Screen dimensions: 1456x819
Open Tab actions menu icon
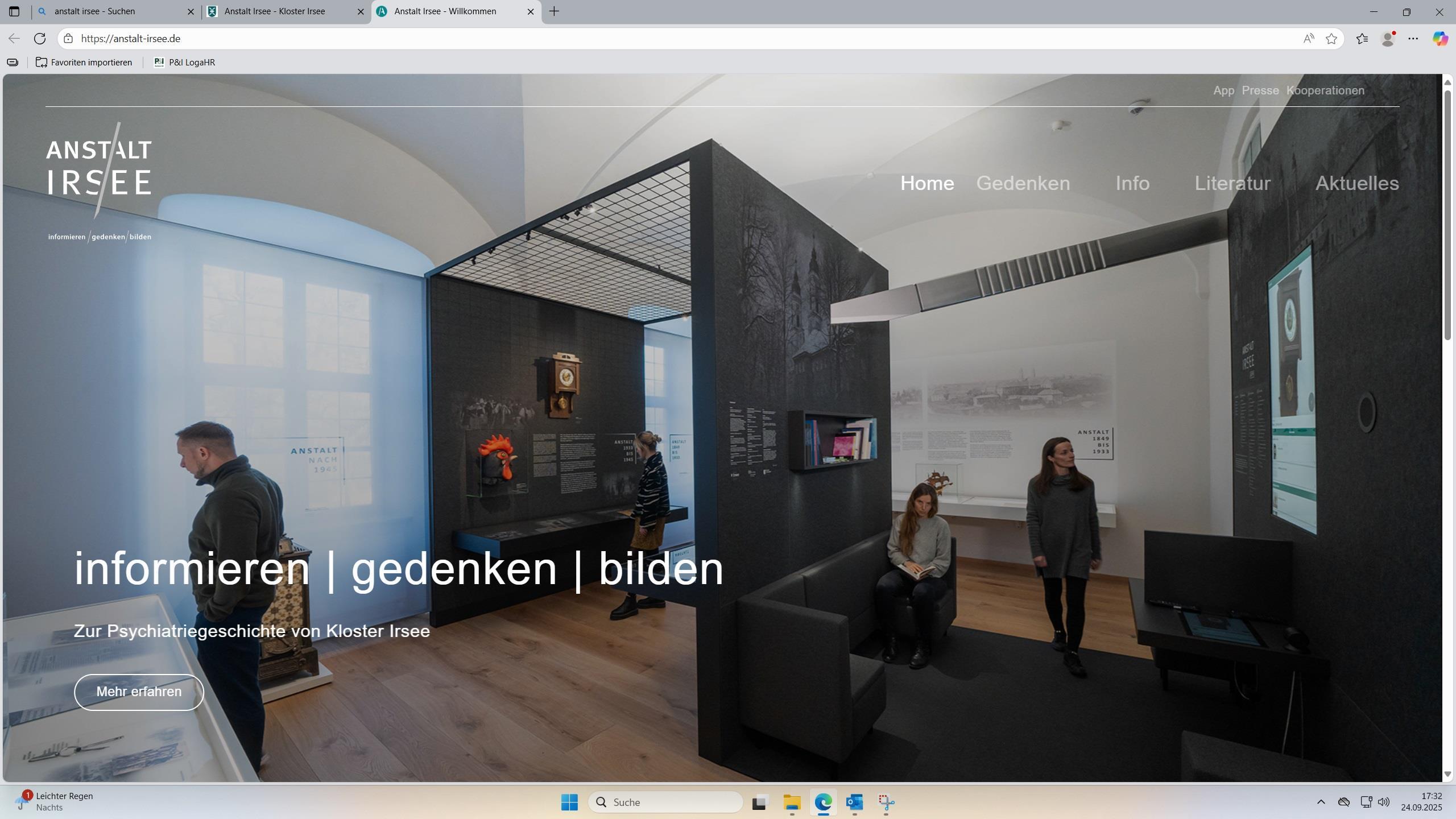click(14, 11)
